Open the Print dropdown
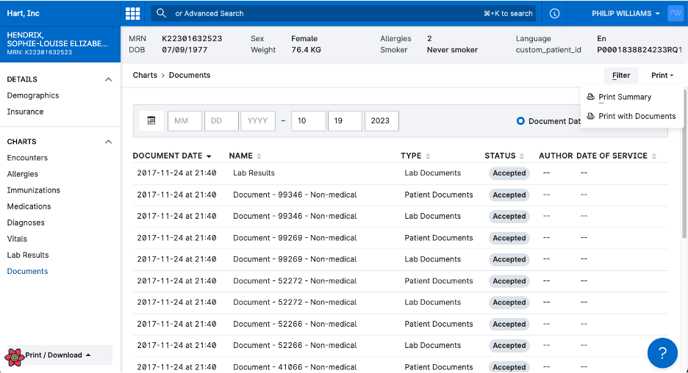Viewport: 688px width, 373px height. pyautogui.click(x=662, y=75)
